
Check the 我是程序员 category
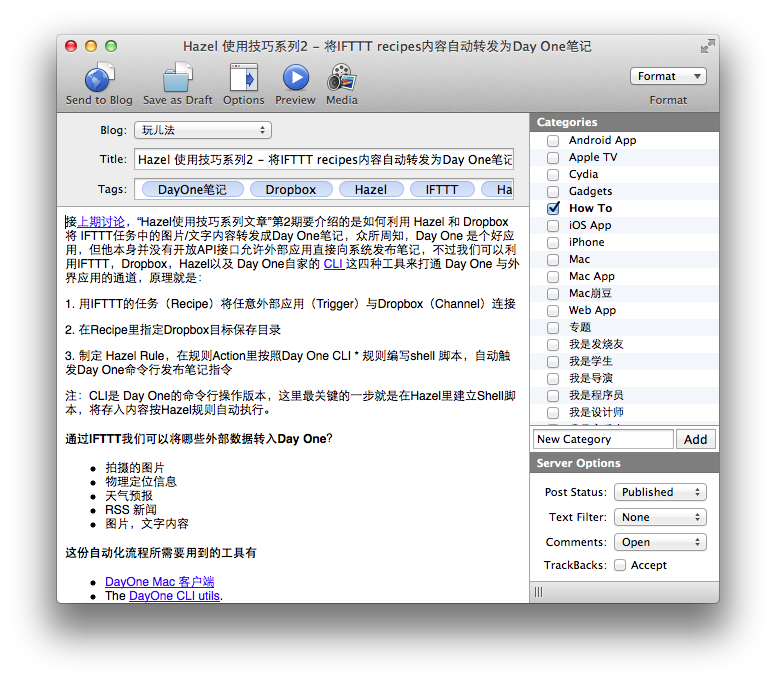click(x=553, y=395)
